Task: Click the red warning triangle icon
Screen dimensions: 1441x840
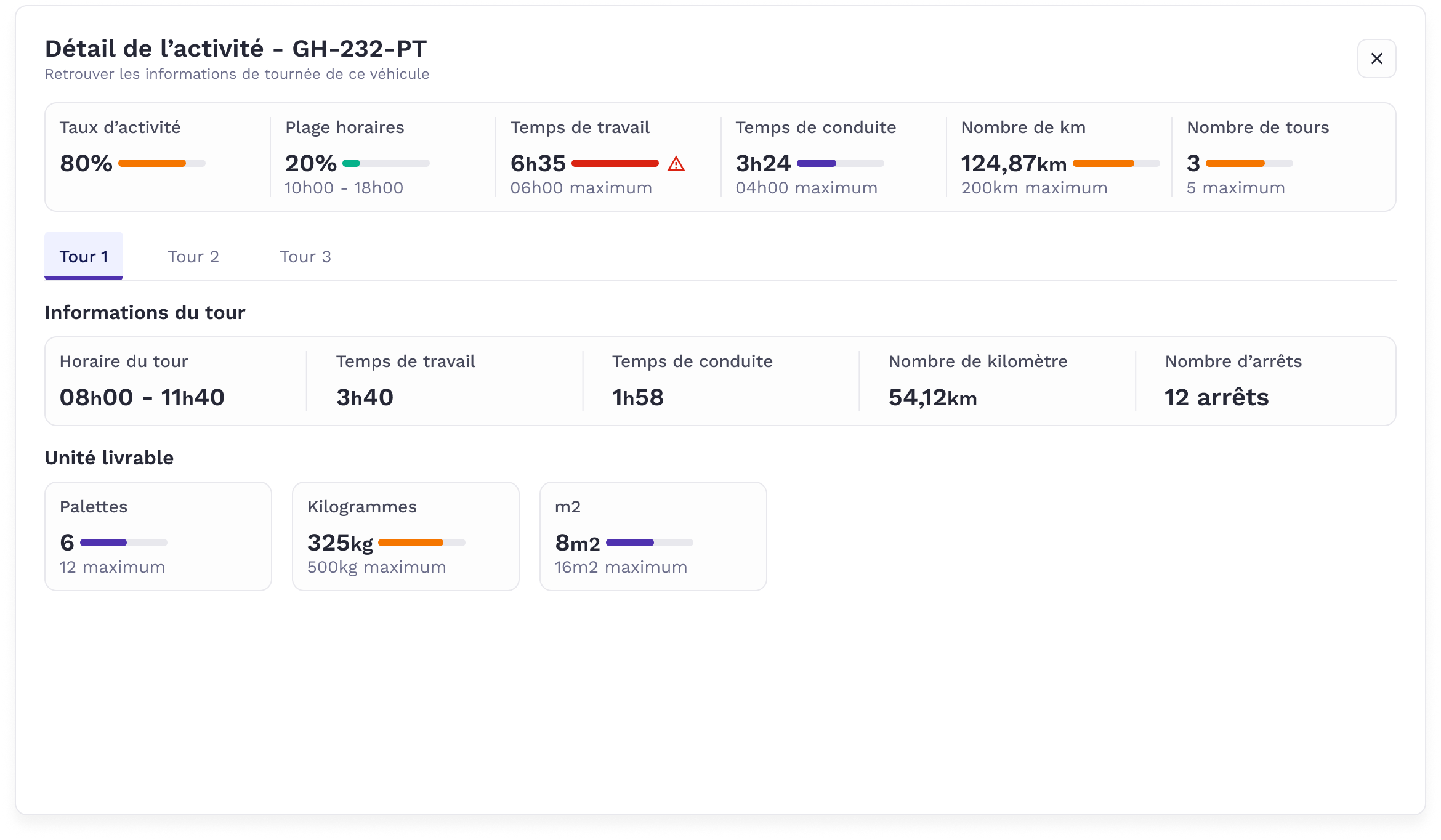Action: click(676, 164)
